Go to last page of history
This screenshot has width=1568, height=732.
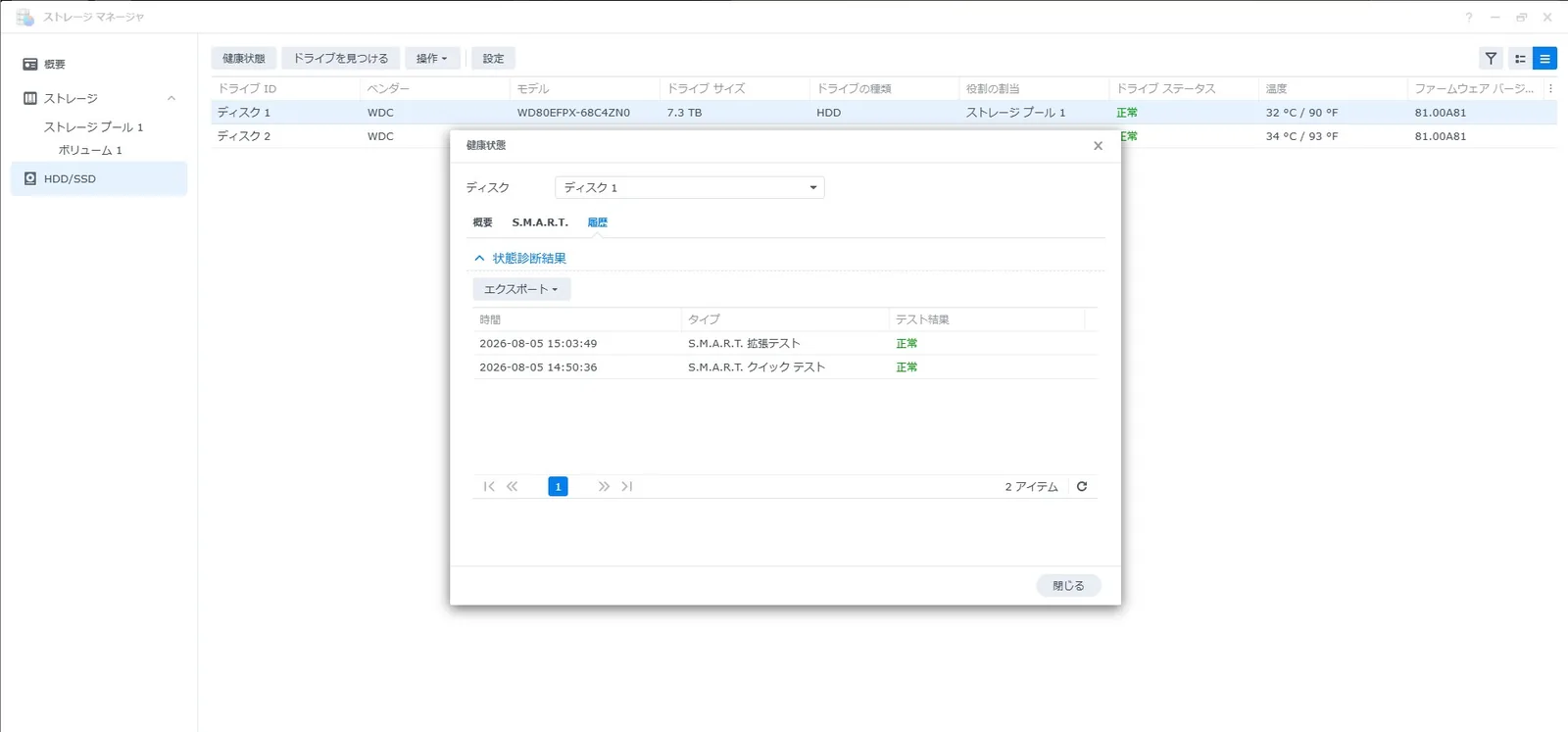(627, 486)
